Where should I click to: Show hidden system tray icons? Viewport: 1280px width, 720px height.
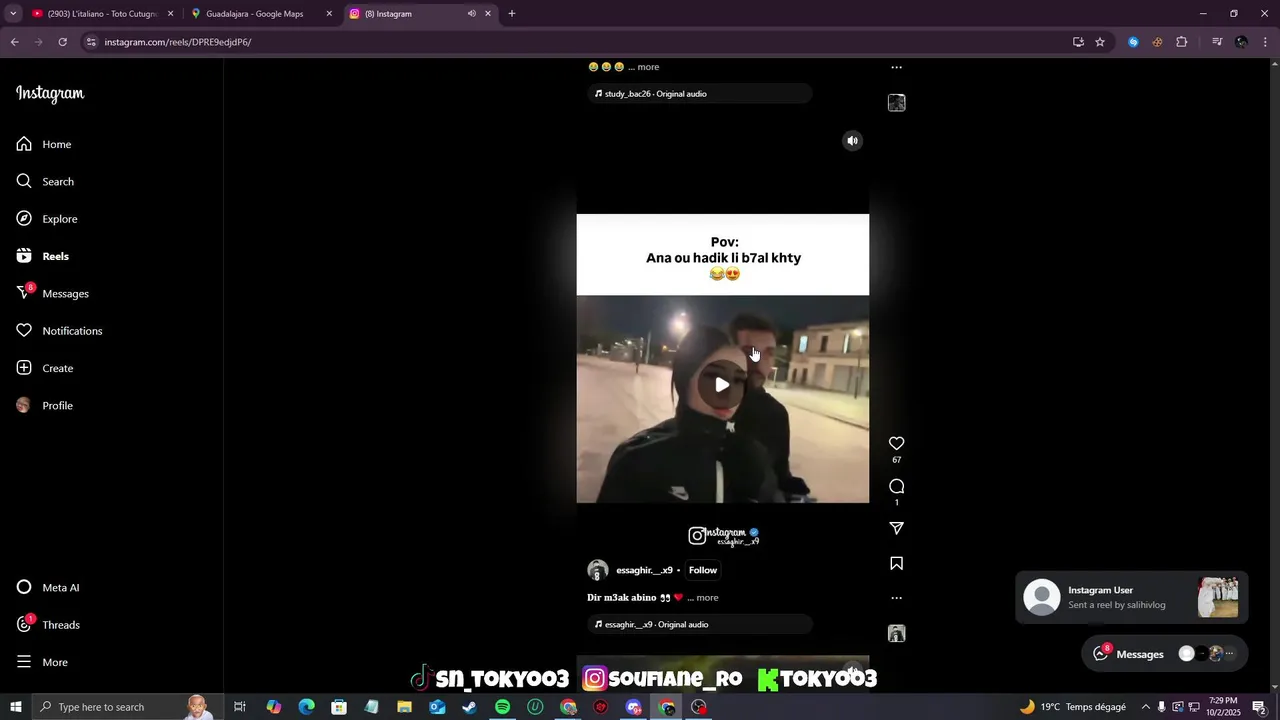[x=1146, y=707]
